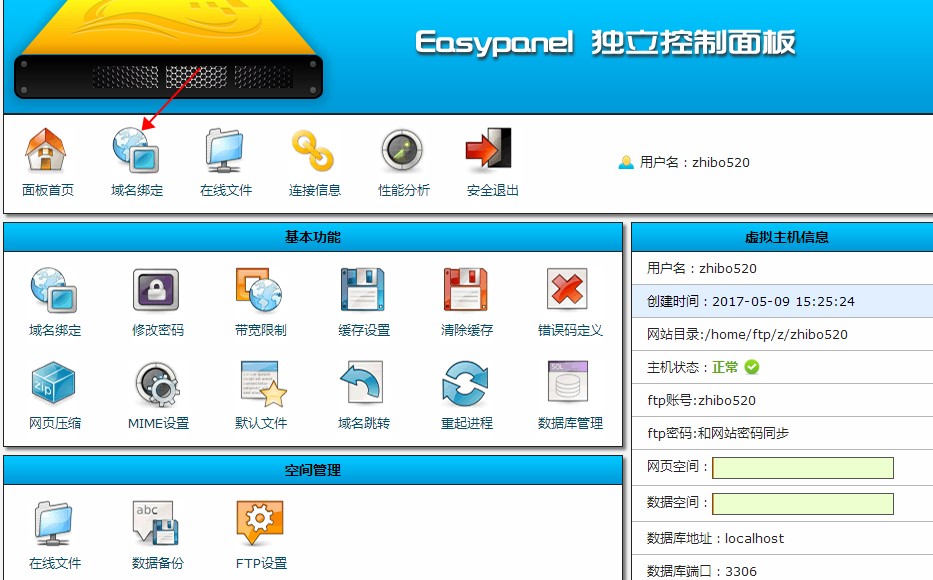Launch 性能分析 from top toolbar
The width and height of the screenshot is (933, 580).
pos(403,152)
